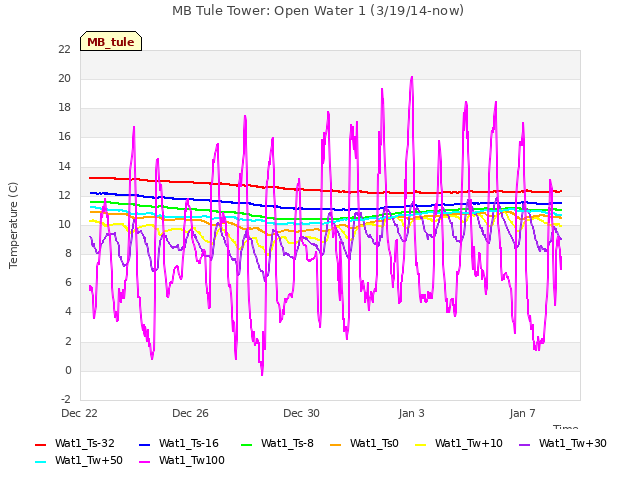
Task: Click the magenta Wat1_Tw100 legend swatch
Action: [144, 462]
